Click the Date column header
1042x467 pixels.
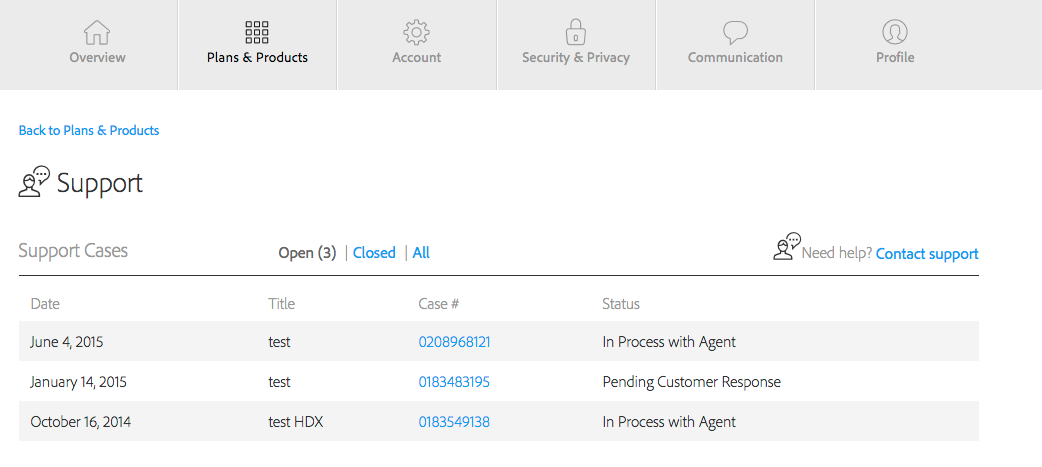pyautogui.click(x=45, y=304)
